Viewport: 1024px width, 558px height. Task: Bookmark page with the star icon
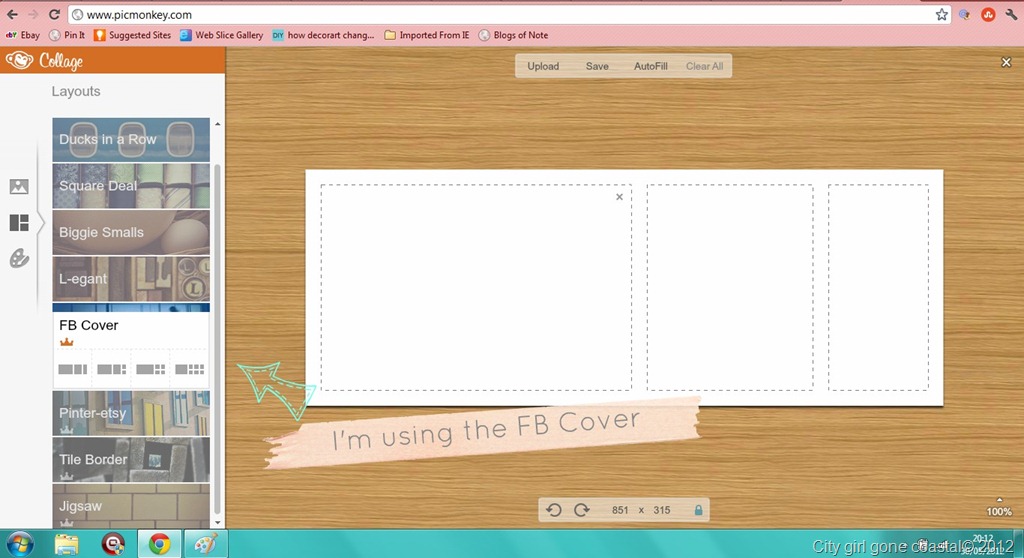tap(941, 14)
